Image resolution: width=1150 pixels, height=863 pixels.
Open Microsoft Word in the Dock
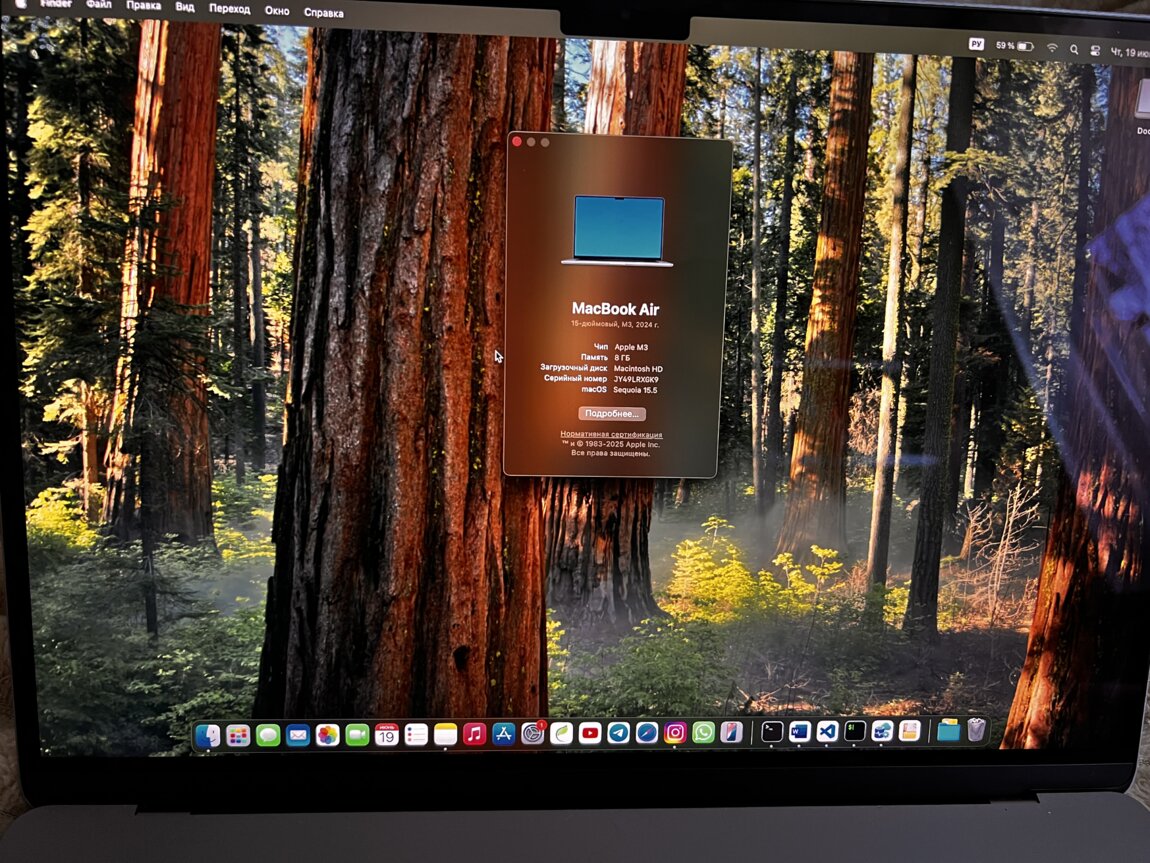[799, 731]
